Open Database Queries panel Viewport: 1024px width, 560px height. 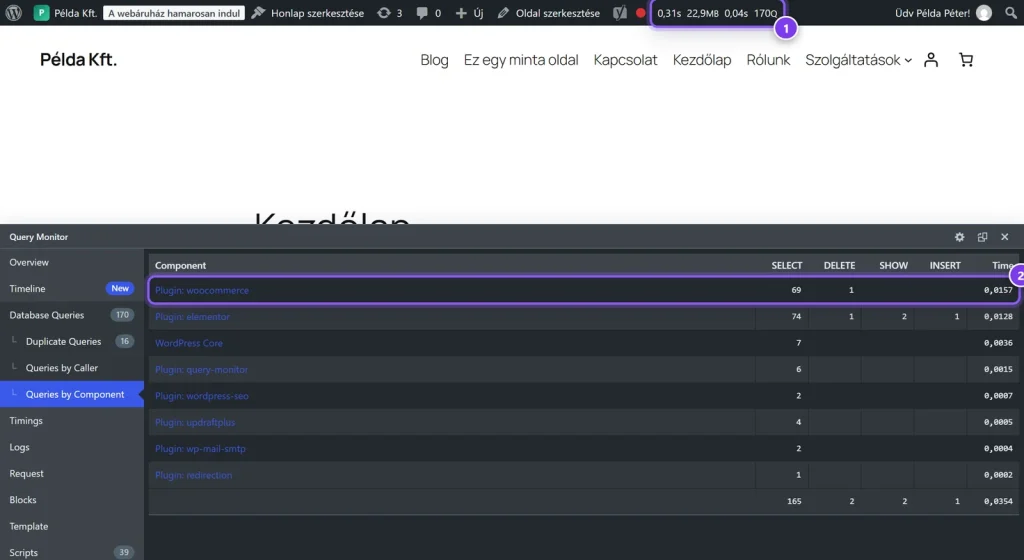(72, 315)
